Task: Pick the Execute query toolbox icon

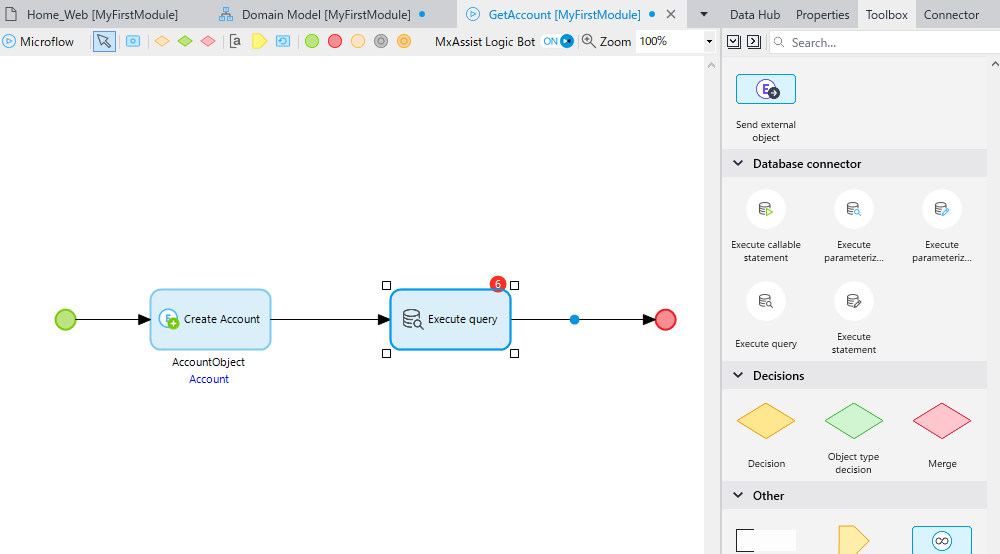Action: pos(765,301)
